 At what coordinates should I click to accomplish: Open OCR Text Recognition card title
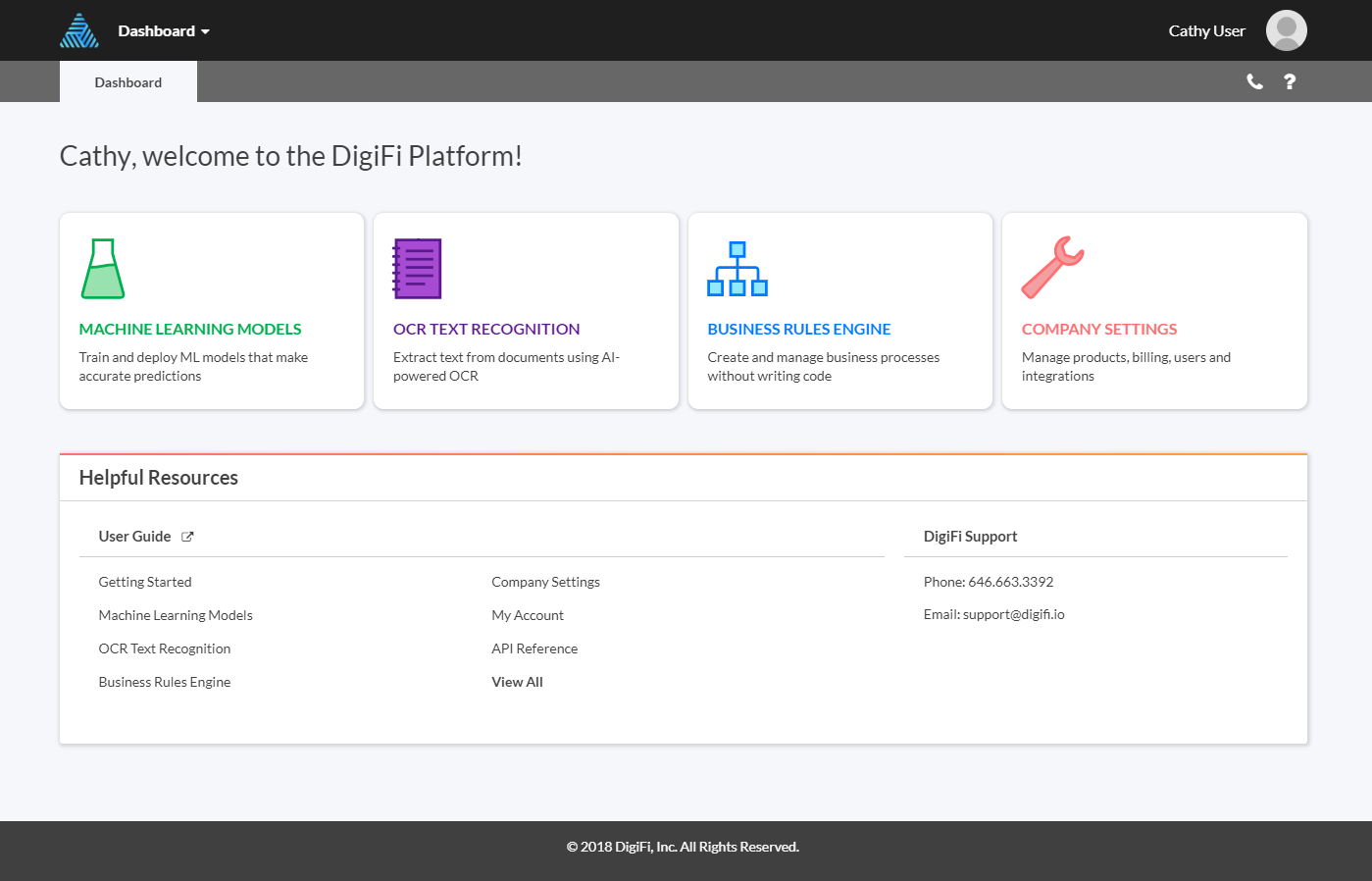[x=486, y=330]
